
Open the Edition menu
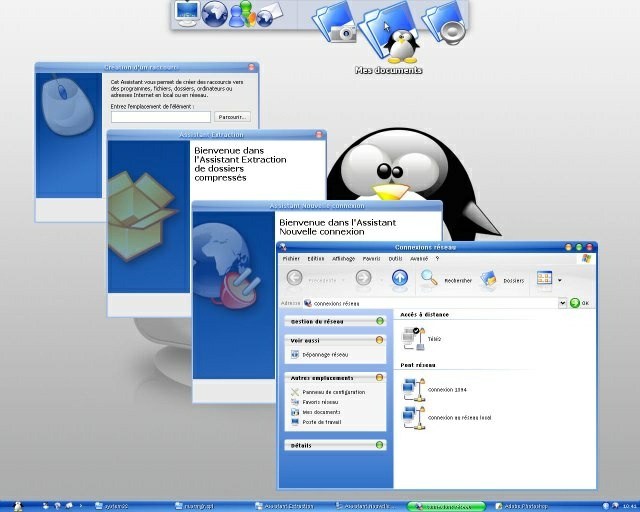(316, 258)
